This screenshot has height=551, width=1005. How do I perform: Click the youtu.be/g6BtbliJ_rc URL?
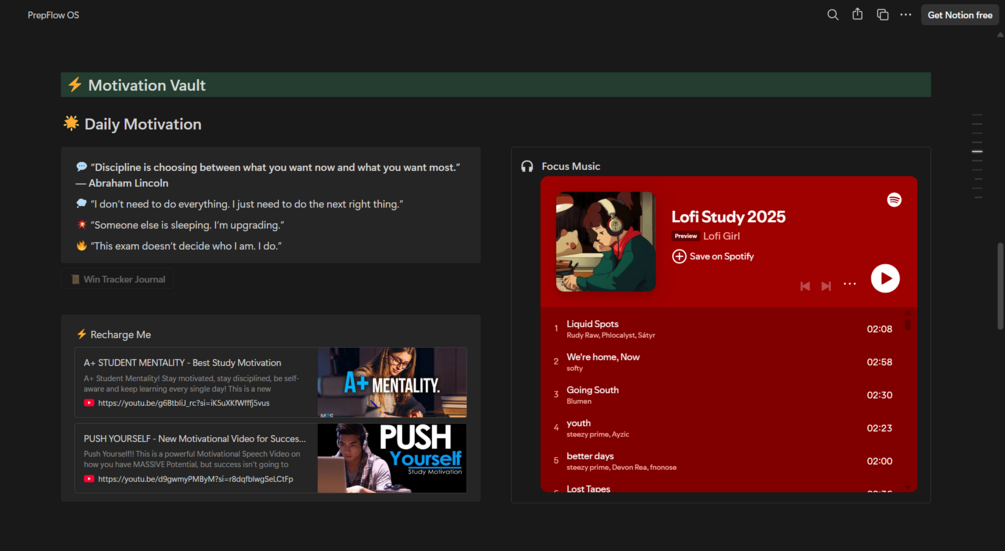point(183,403)
